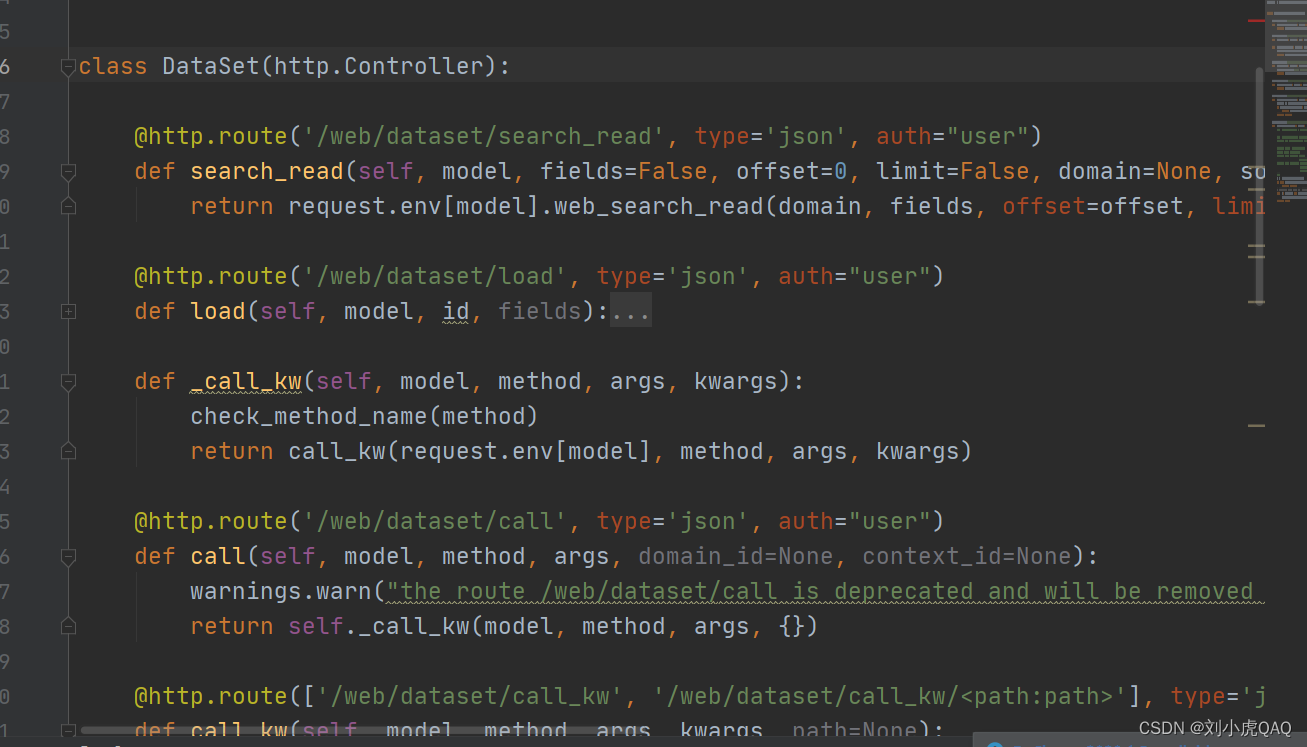Screen dimensions: 1307x747
Task: Click the code minimap at the right edge
Action: click(x=1286, y=100)
